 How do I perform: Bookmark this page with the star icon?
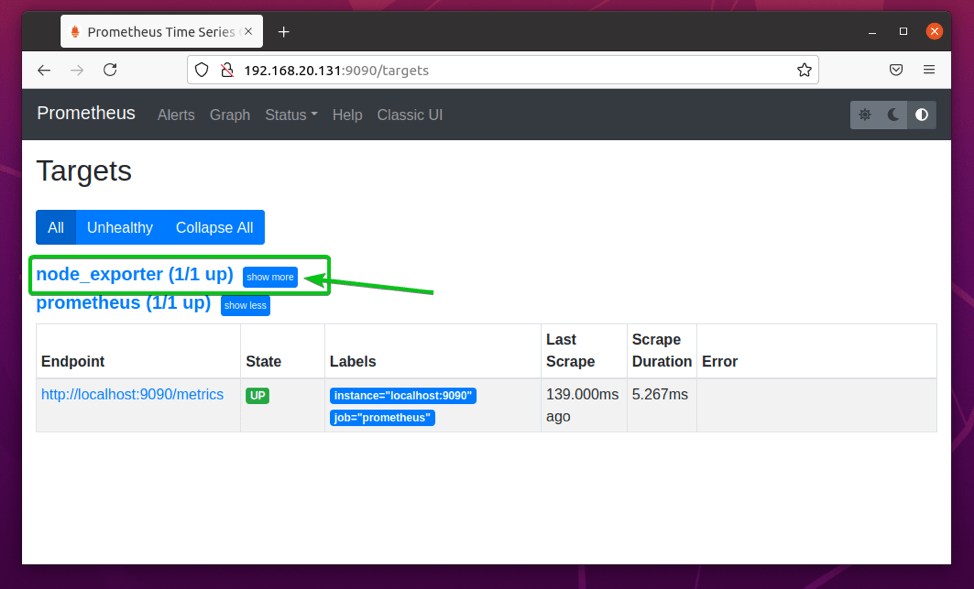tap(804, 70)
